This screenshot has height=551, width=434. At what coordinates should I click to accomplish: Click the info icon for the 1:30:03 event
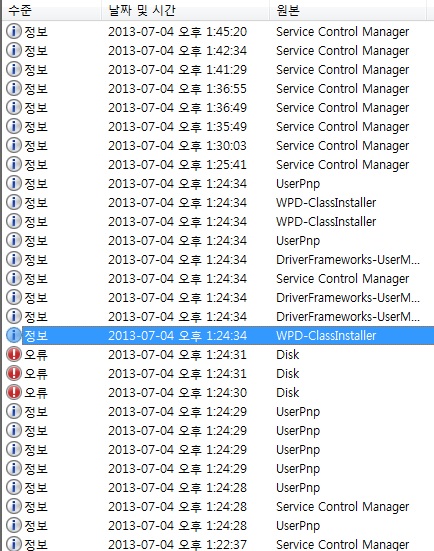14,145
